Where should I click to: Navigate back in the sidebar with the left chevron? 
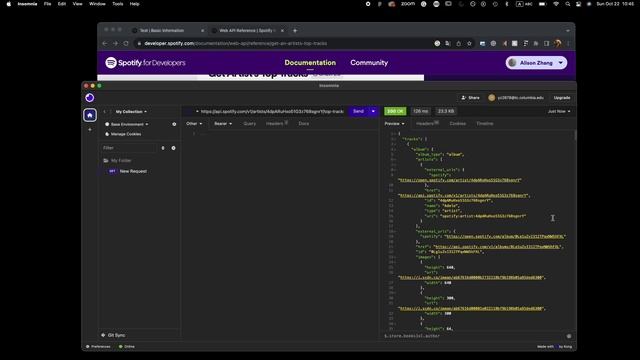point(104,111)
